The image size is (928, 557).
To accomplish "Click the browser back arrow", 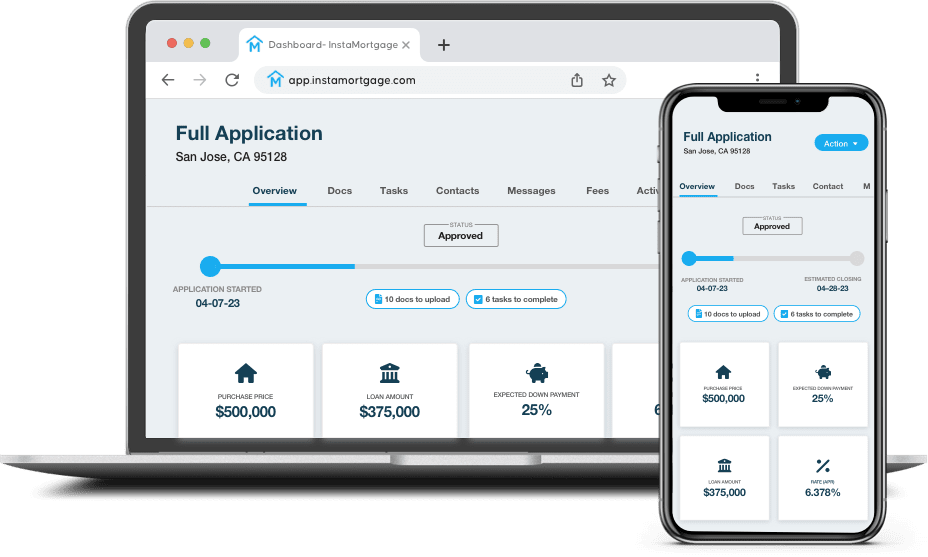I will click(168, 80).
